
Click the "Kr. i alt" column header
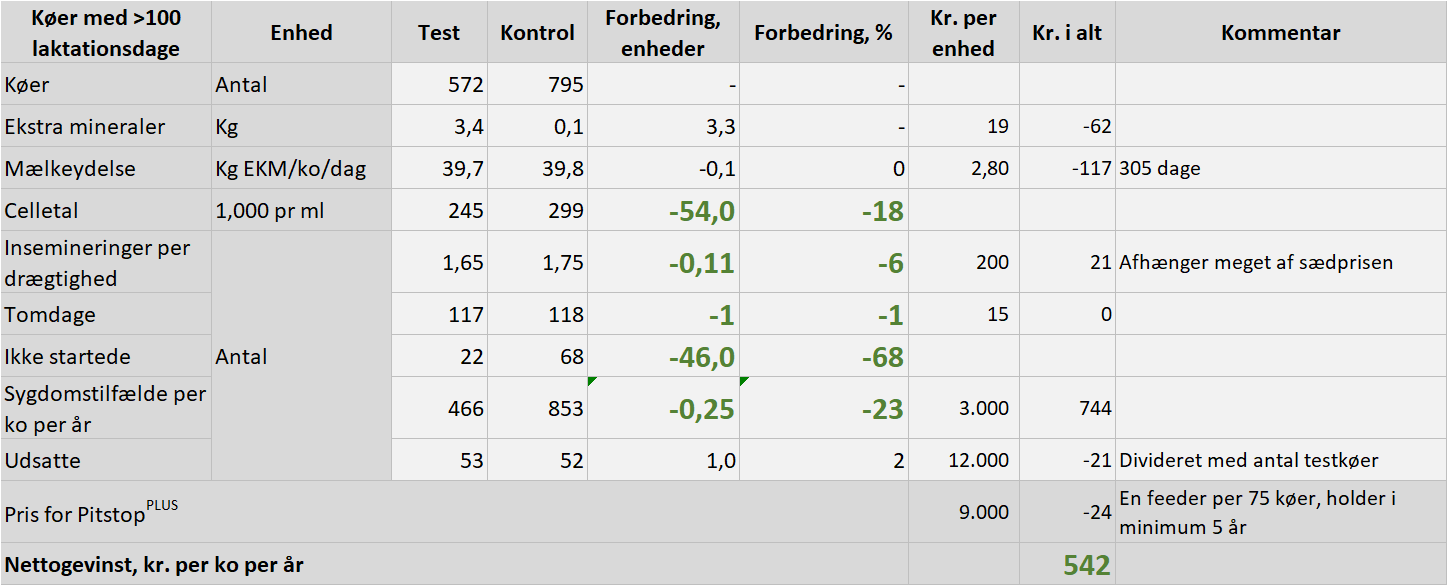click(1067, 32)
